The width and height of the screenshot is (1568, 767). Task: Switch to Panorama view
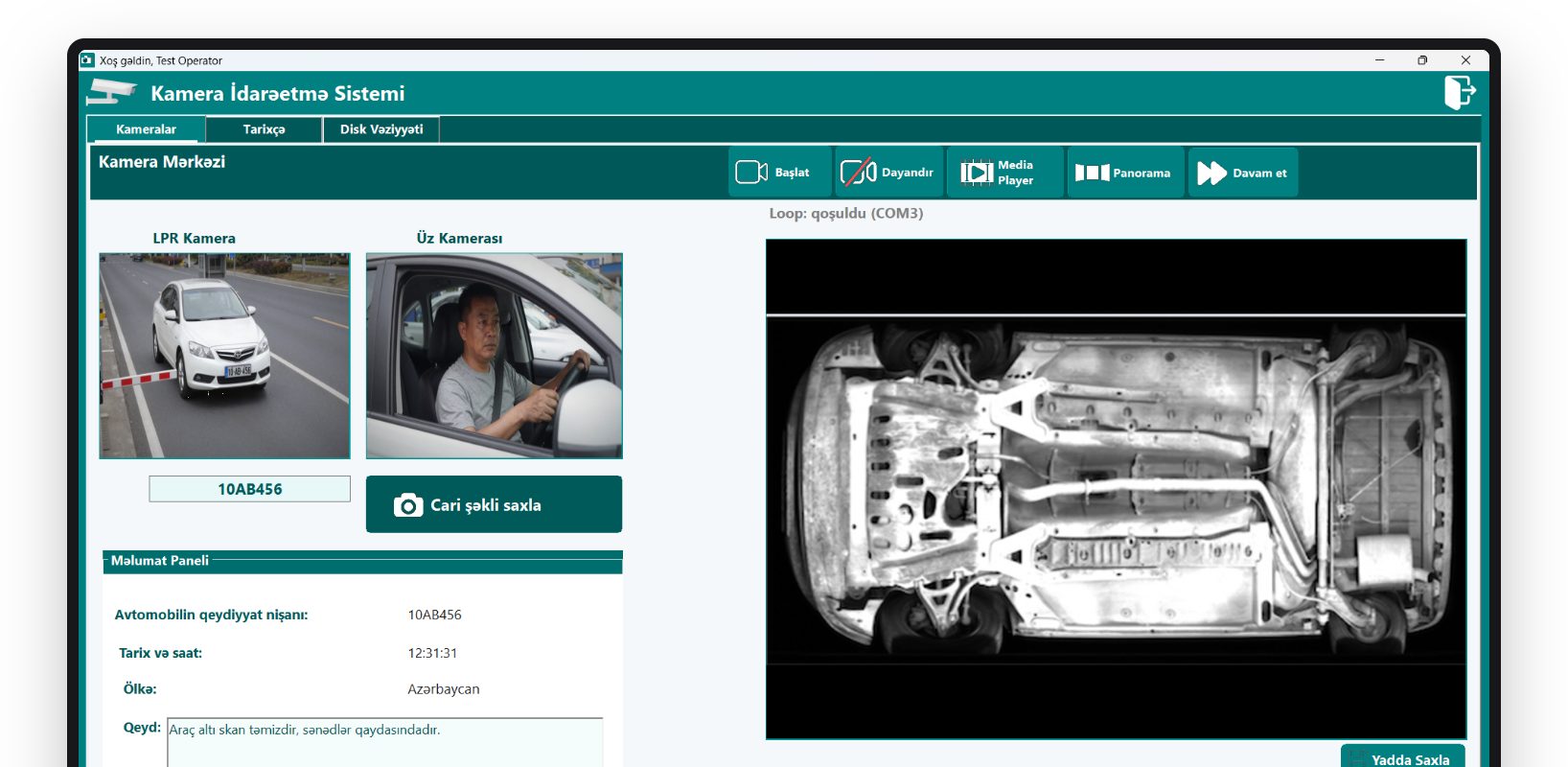coord(1125,173)
